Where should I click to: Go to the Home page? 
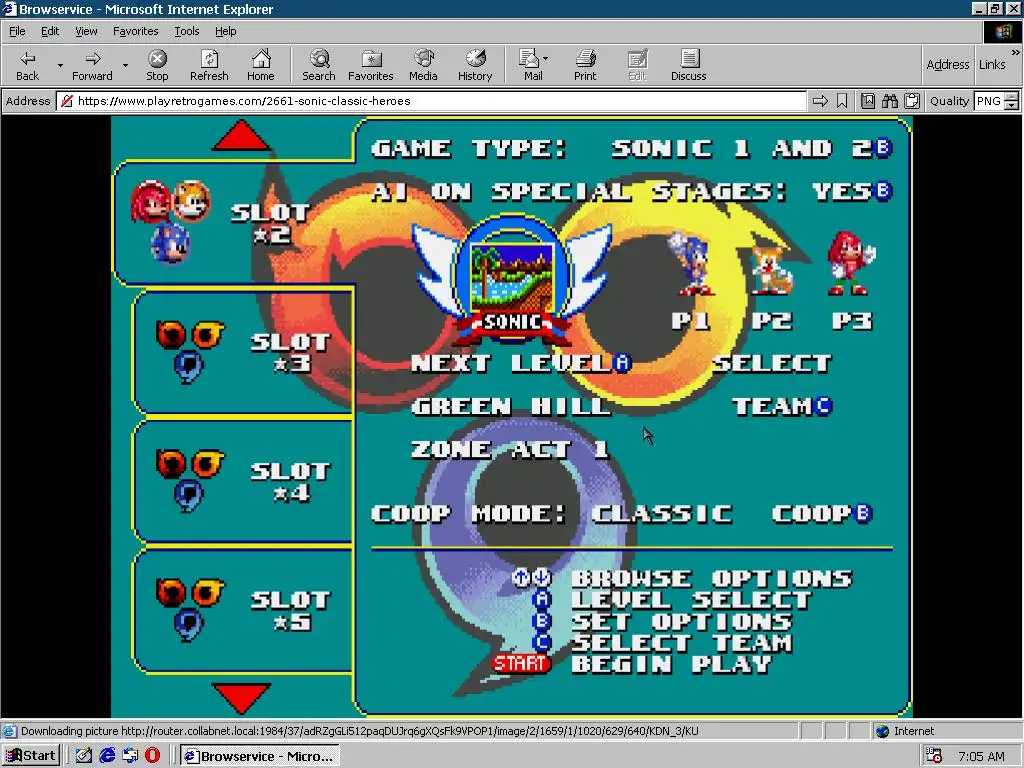261,65
